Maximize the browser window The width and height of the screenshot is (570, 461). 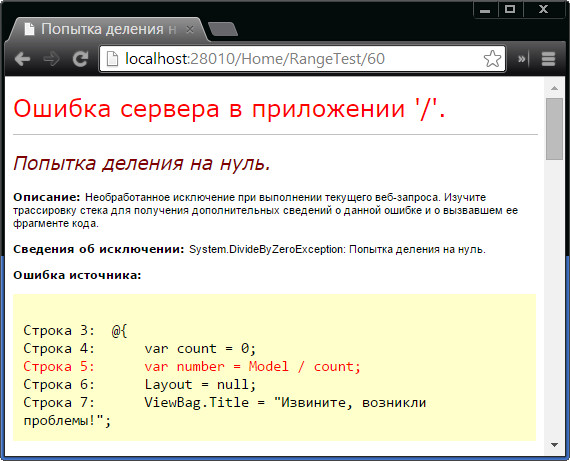point(510,9)
